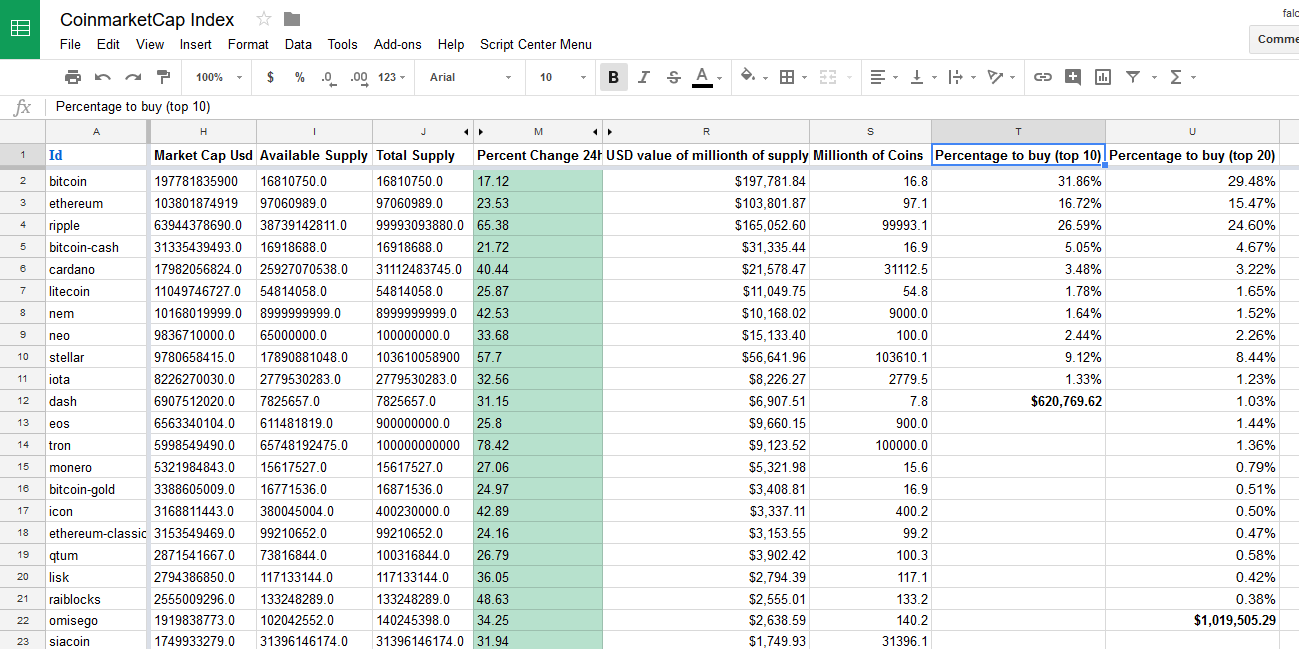The height and width of the screenshot is (649, 1299).
Task: Click the Print icon in the toolbar
Action: tap(72, 77)
